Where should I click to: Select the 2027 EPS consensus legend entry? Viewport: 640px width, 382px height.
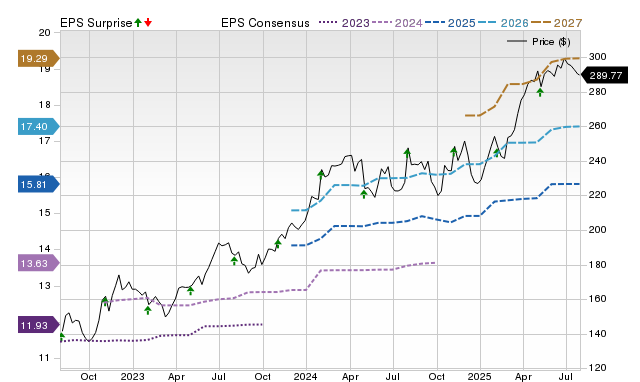(556, 23)
